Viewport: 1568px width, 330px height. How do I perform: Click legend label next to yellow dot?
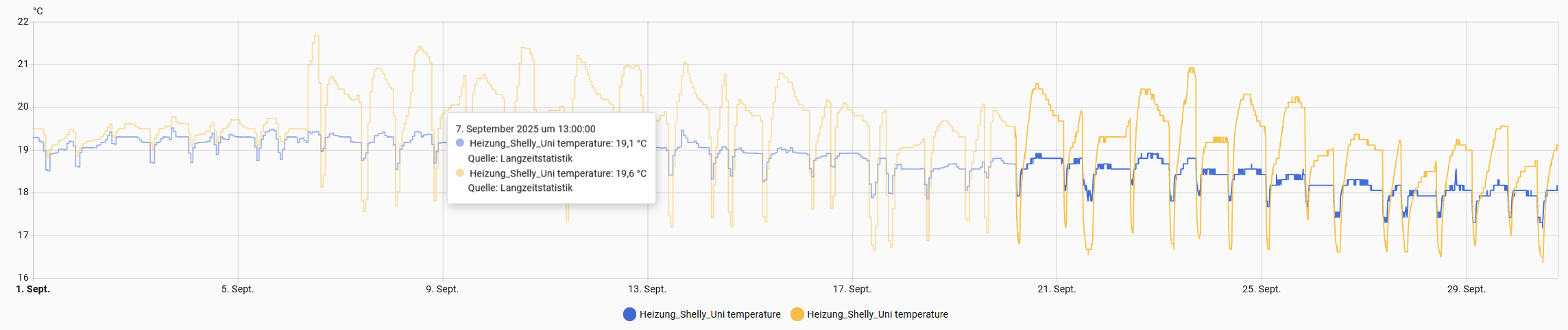pyautogui.click(x=877, y=314)
